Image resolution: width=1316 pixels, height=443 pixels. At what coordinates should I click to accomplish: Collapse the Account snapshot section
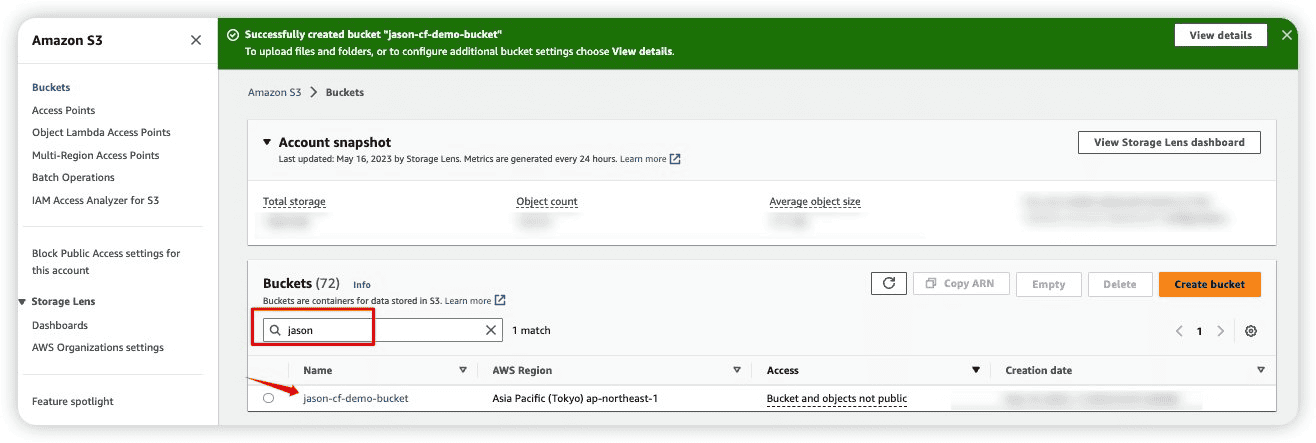point(267,143)
